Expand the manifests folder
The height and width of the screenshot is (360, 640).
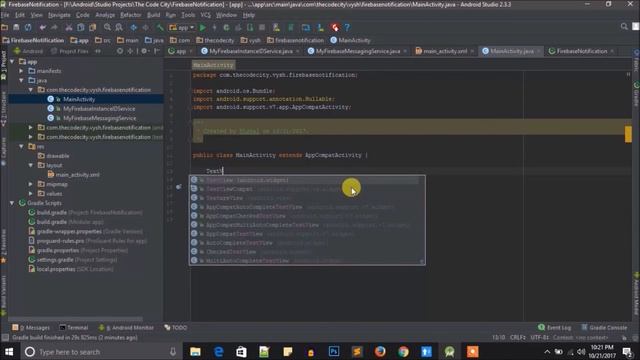[x=21, y=71]
